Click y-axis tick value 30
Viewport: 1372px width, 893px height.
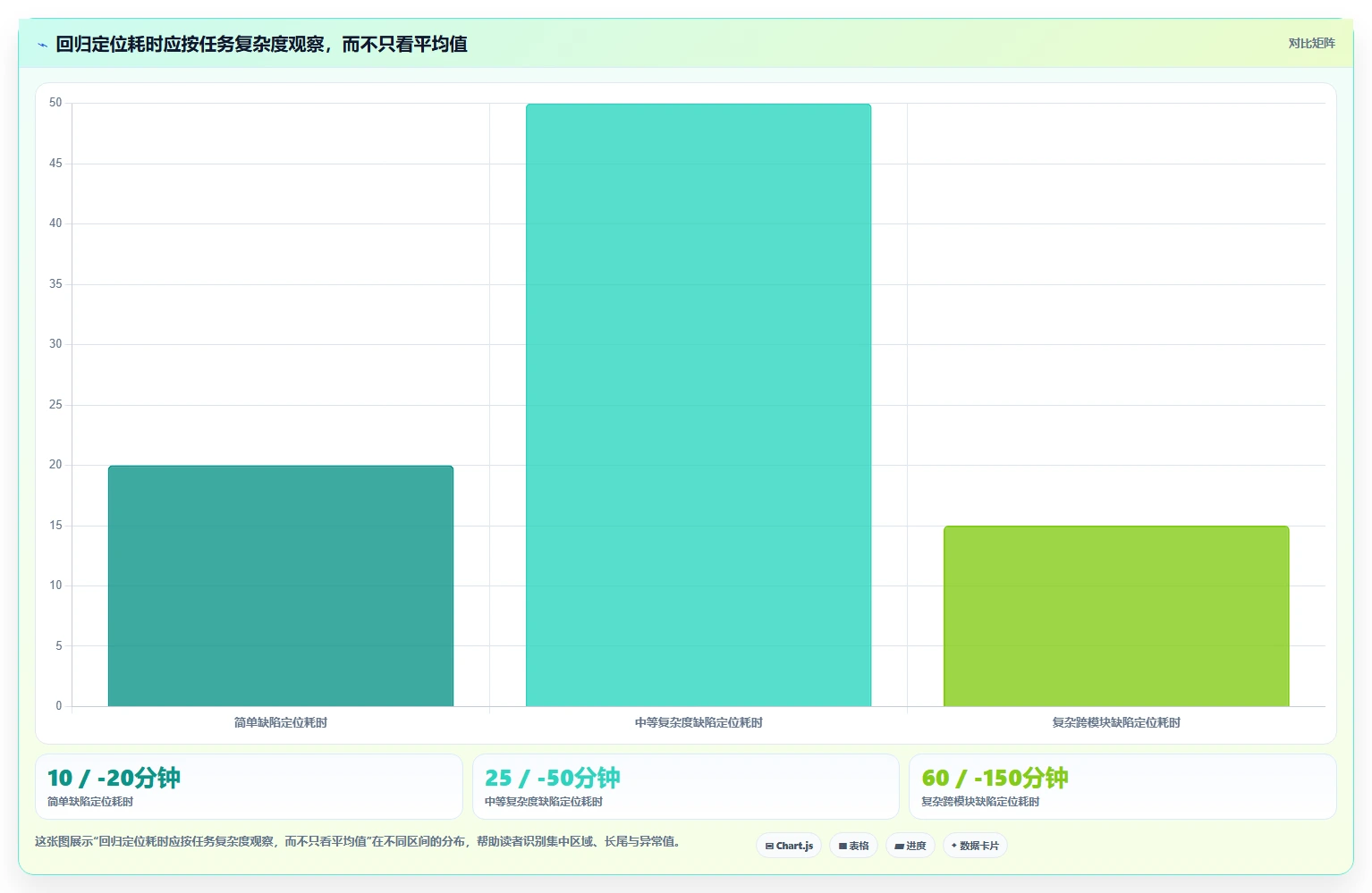coord(55,344)
